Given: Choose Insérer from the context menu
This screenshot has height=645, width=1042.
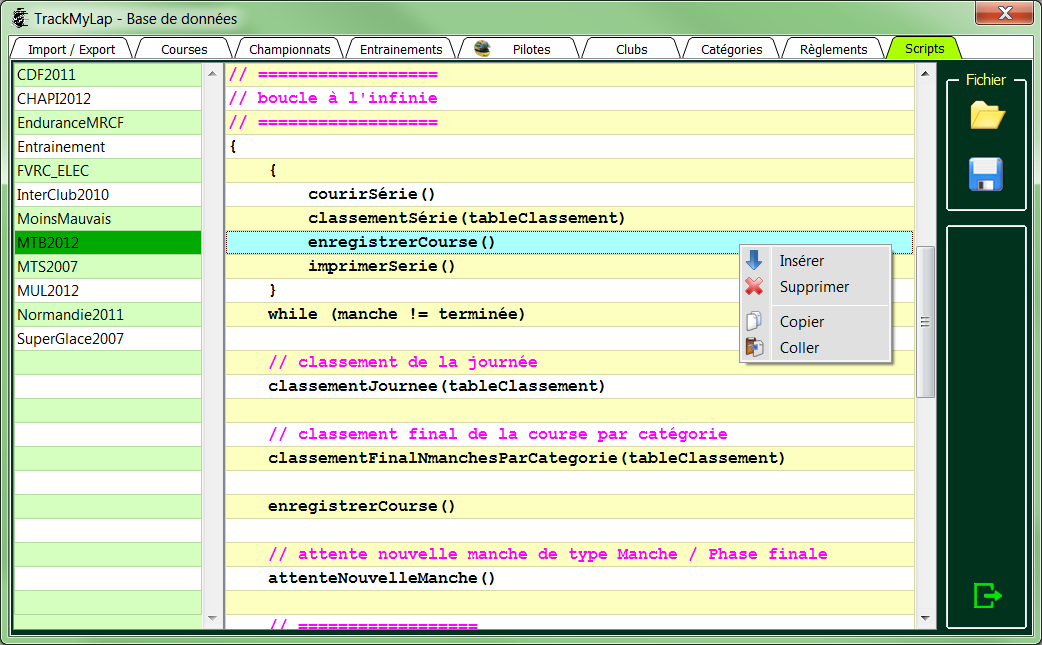Looking at the screenshot, I should (x=817, y=261).
